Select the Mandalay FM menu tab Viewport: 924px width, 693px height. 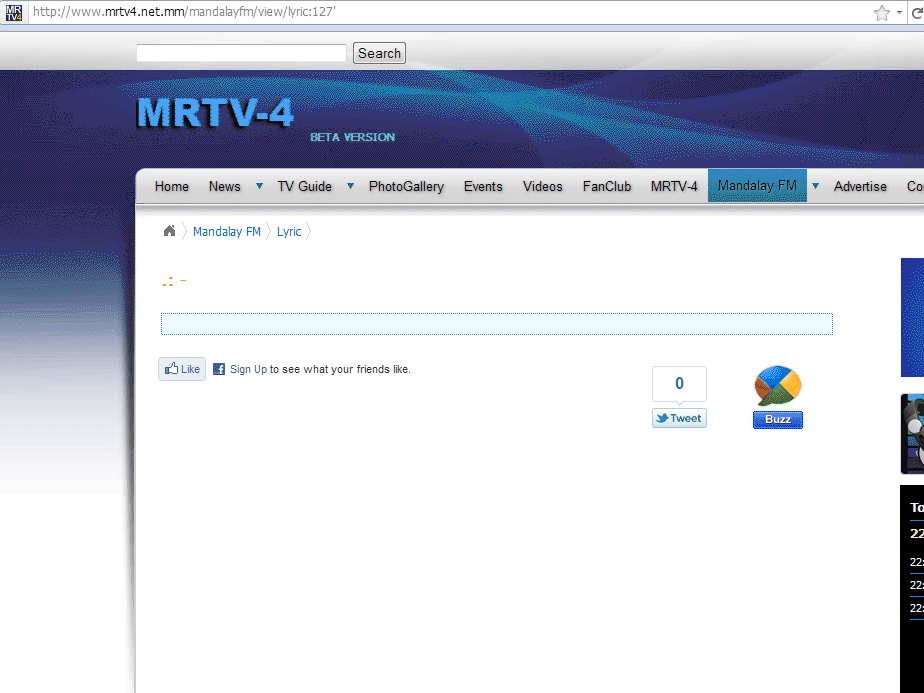tap(757, 186)
